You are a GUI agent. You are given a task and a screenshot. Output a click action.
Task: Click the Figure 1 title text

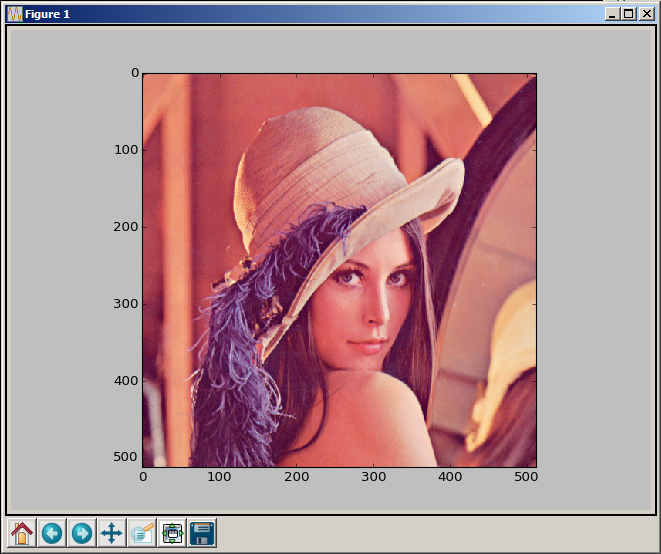pos(47,14)
